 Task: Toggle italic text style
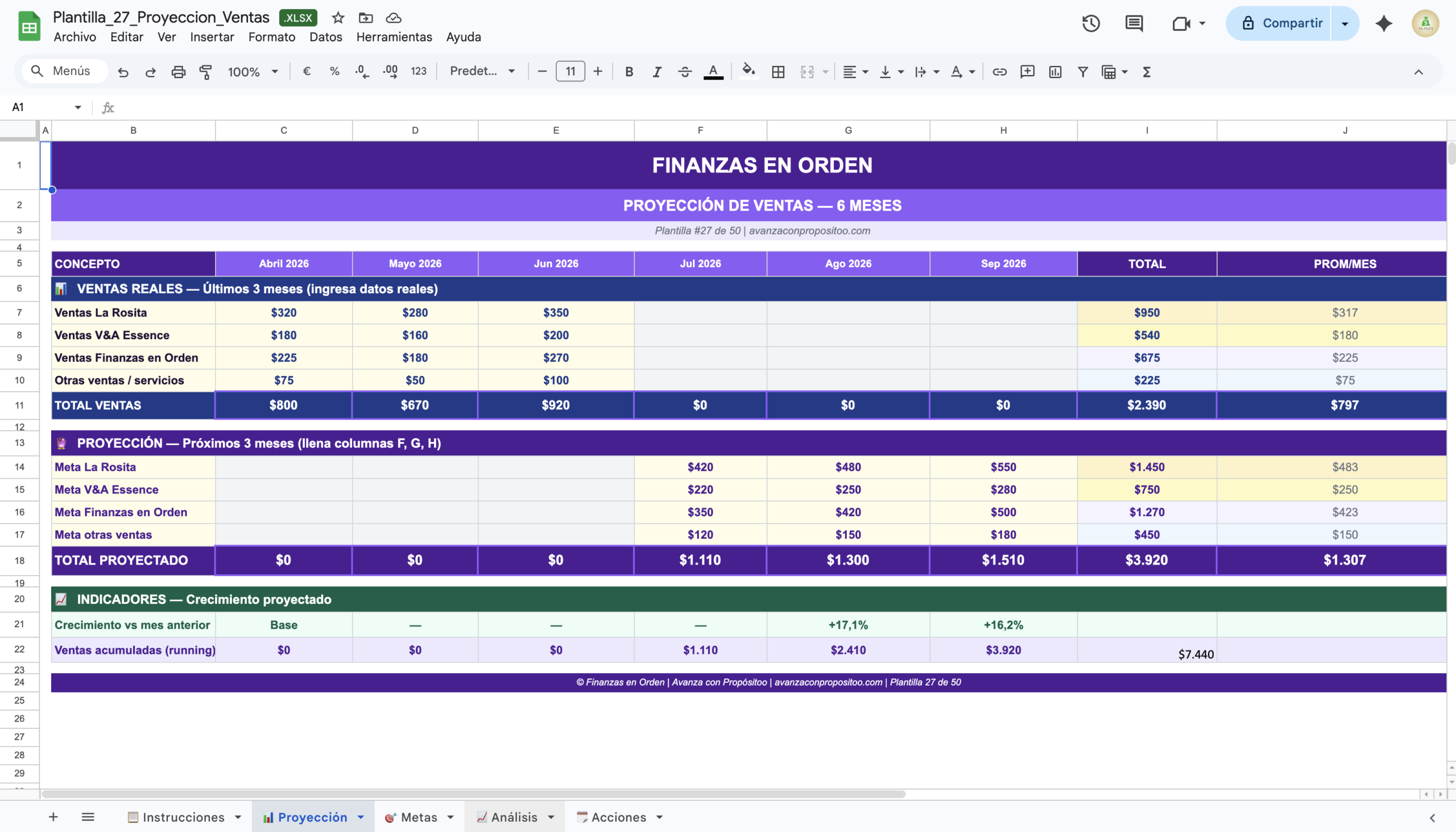click(657, 72)
